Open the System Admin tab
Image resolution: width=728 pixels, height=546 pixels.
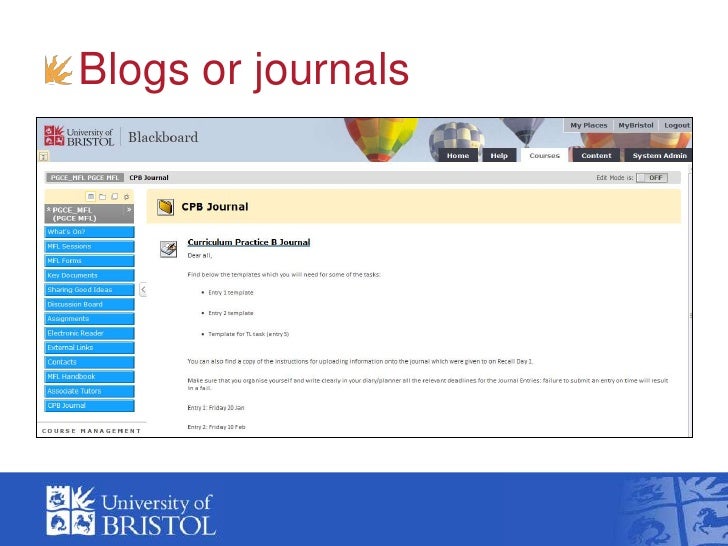pos(659,156)
